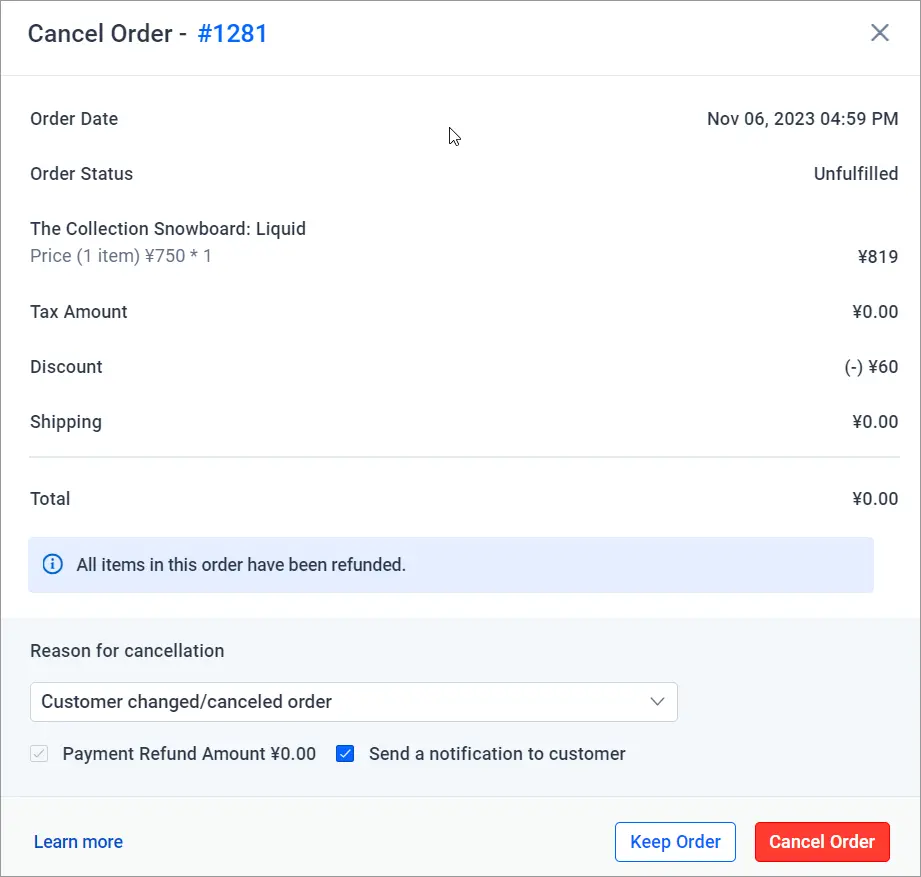Confirm with the red Cancel Order button
The image size is (921, 877).
coord(822,842)
